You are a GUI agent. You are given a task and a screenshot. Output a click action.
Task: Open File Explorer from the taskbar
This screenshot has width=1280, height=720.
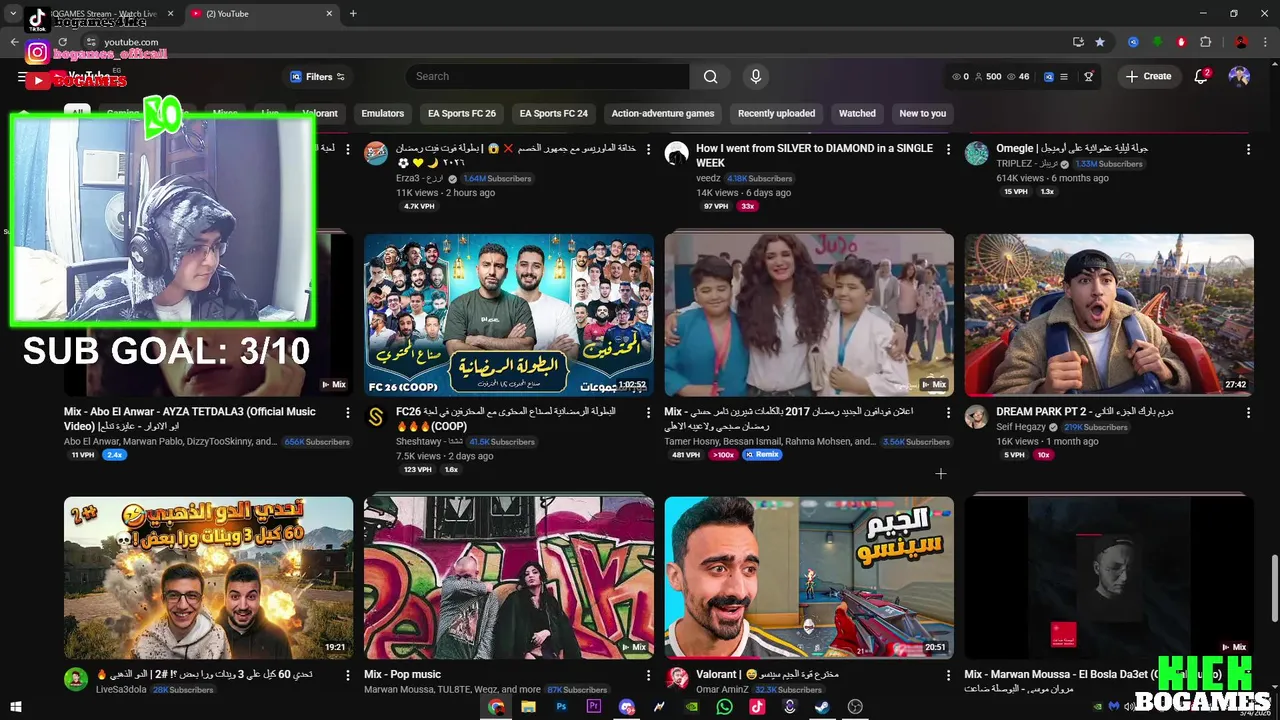pos(528,707)
